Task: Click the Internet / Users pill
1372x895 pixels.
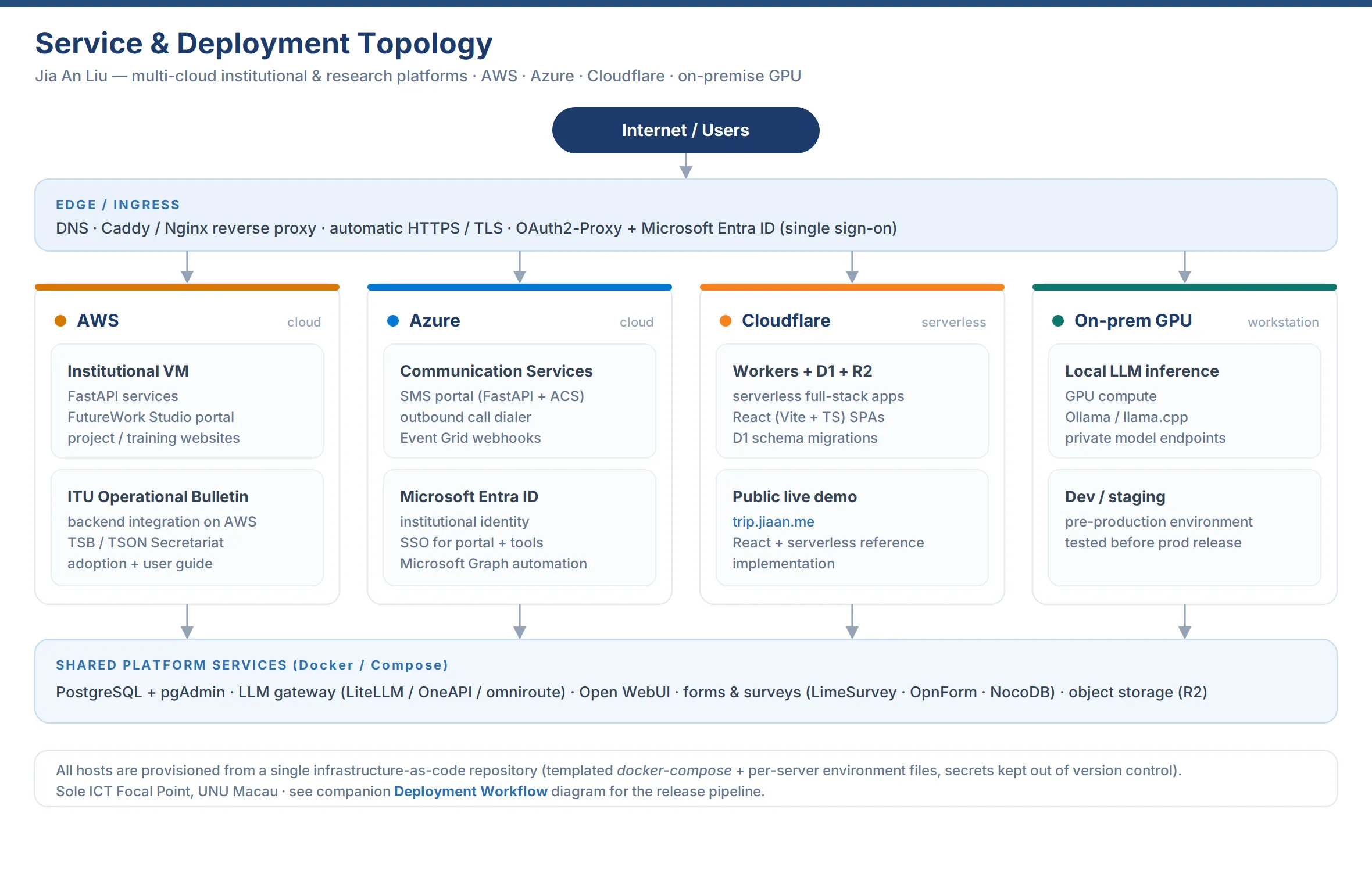Action: tap(685, 130)
